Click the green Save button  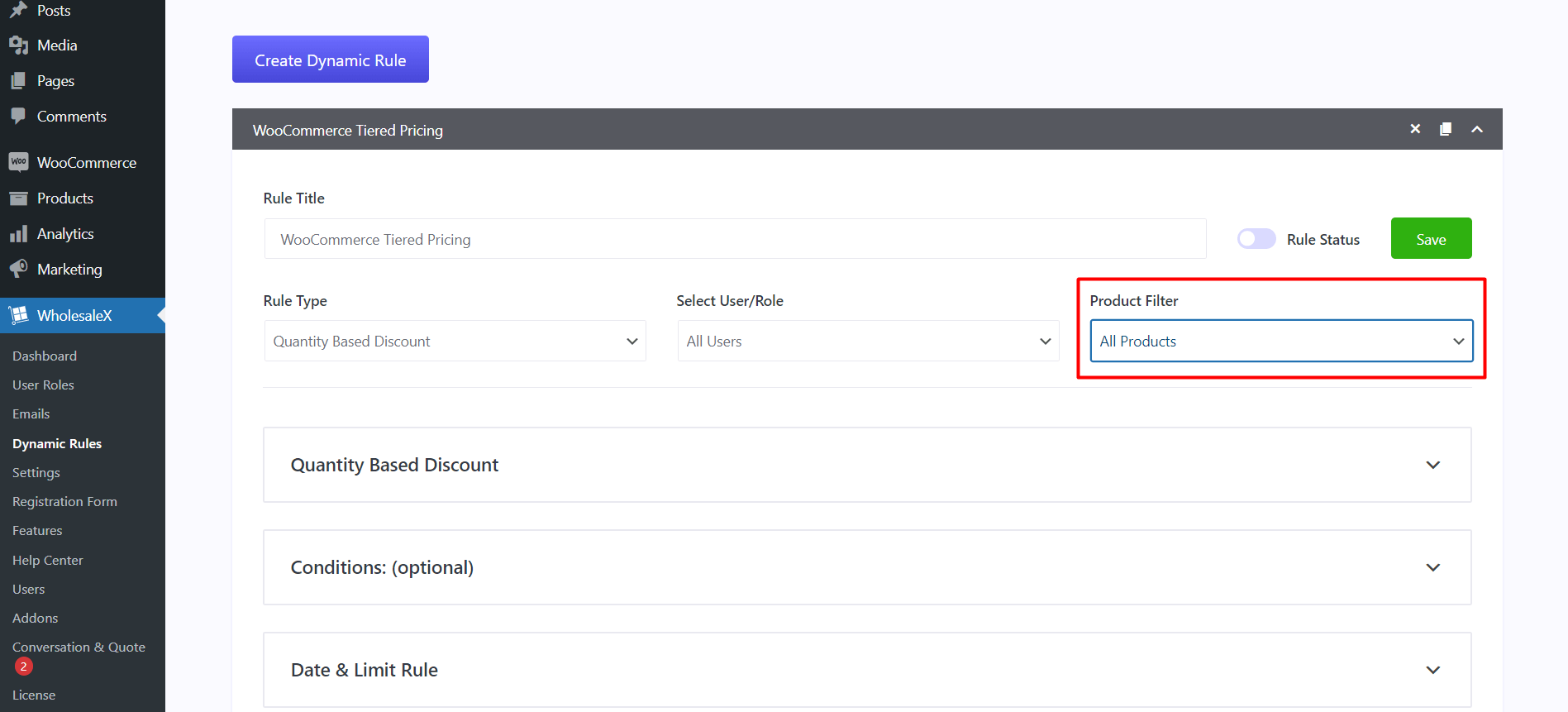pos(1431,239)
